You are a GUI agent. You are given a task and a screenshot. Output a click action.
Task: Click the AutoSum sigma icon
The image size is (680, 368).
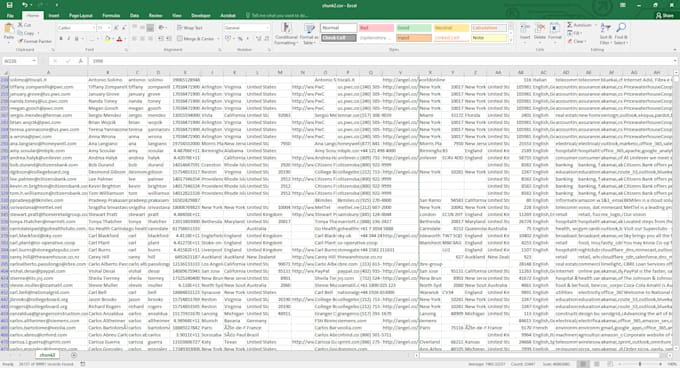point(570,25)
